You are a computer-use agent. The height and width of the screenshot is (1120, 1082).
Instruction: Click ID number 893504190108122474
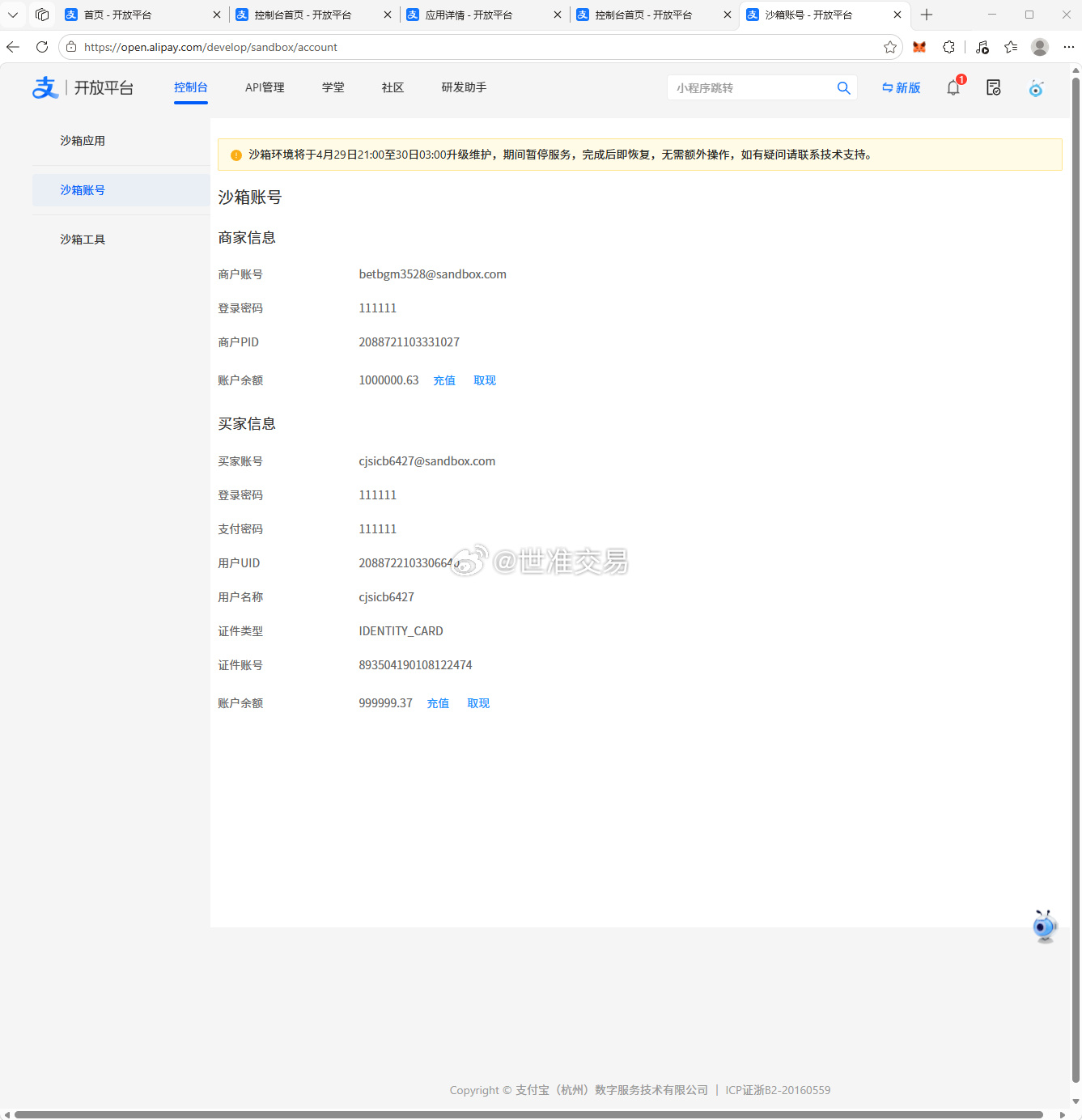pos(415,665)
